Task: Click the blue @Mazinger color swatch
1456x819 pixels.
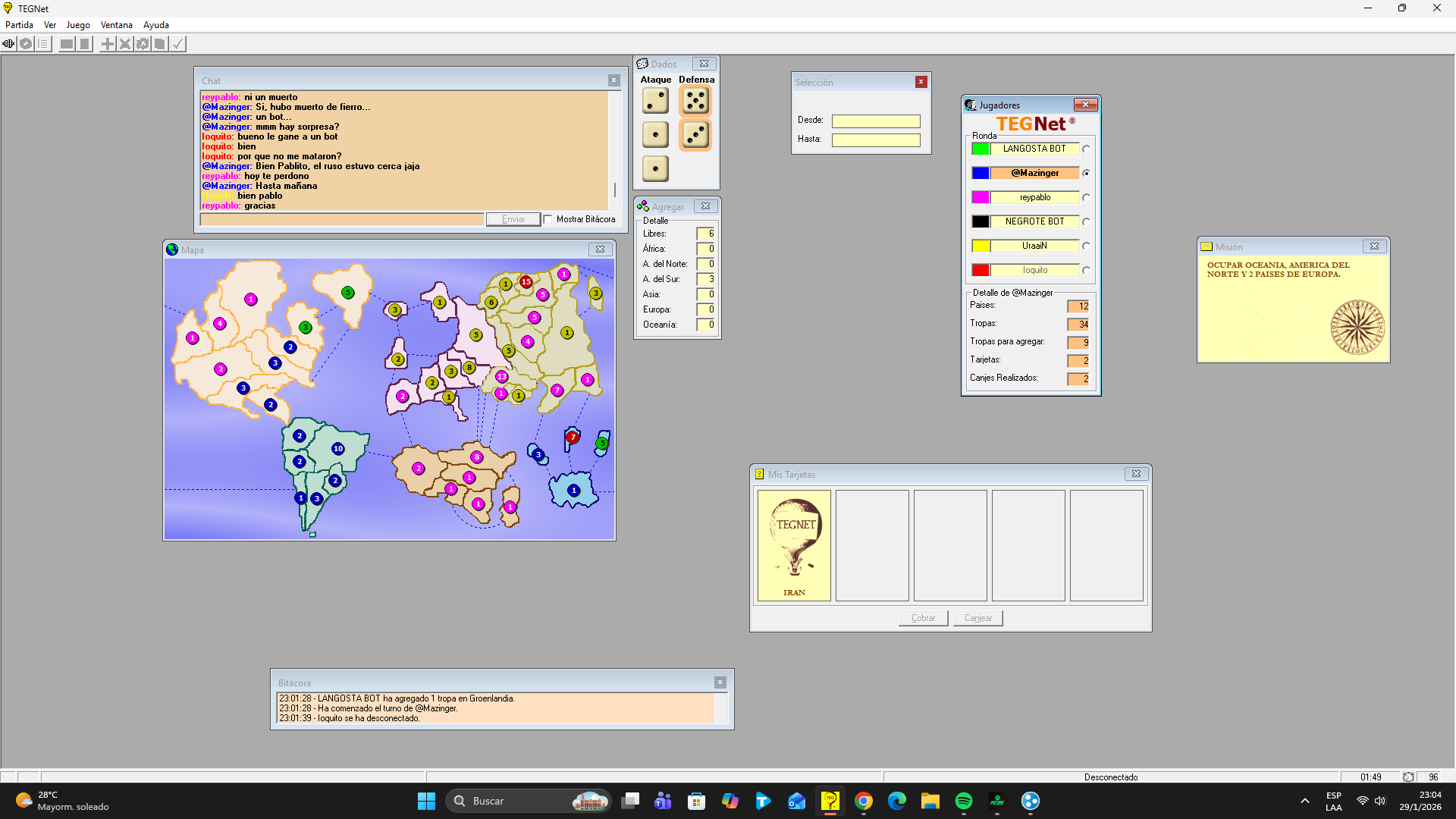Action: tap(981, 173)
